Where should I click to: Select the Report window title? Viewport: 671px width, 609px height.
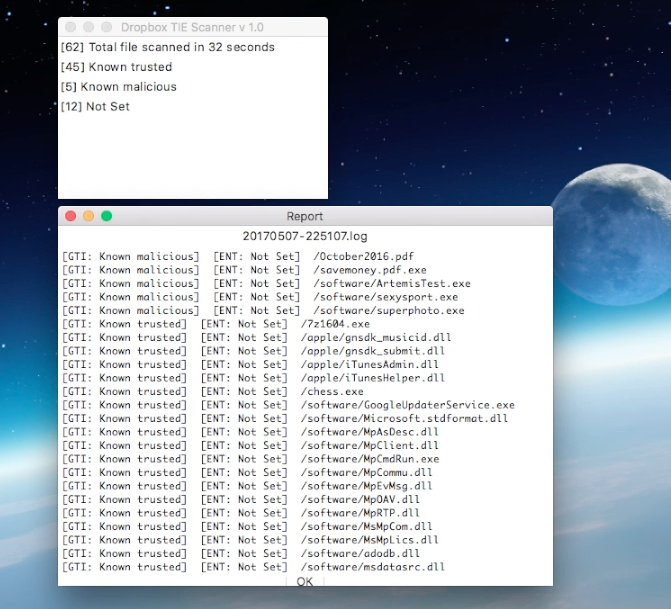click(x=305, y=216)
